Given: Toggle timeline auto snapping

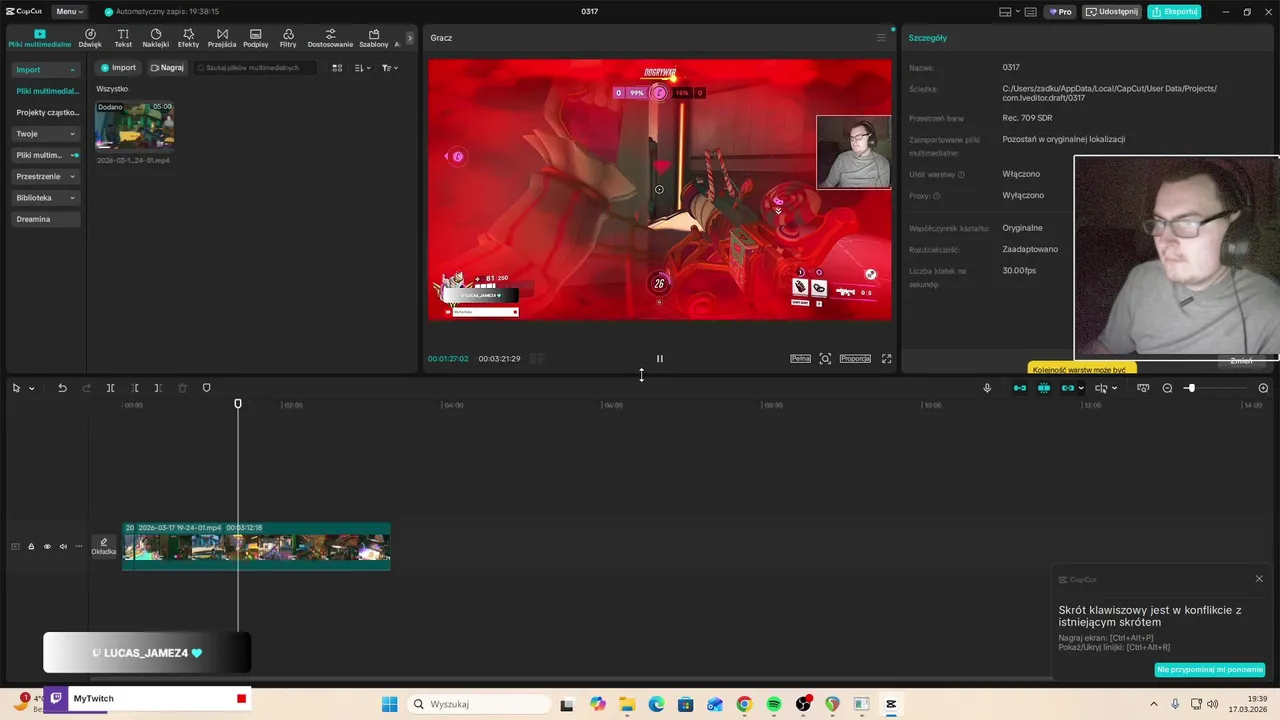Looking at the screenshot, I should pyautogui.click(x=1044, y=388).
